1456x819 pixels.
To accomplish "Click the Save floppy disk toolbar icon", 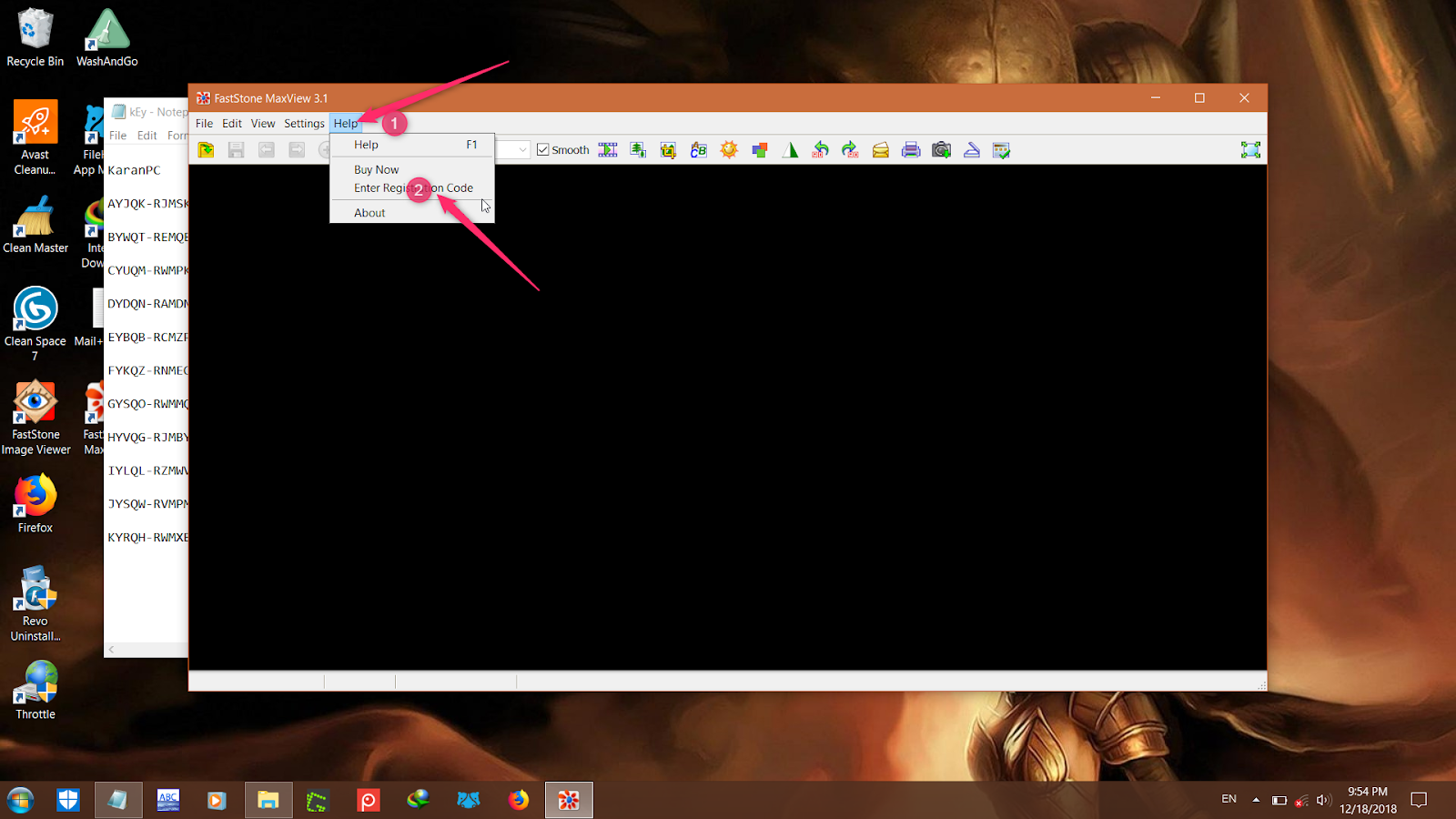I will click(236, 150).
